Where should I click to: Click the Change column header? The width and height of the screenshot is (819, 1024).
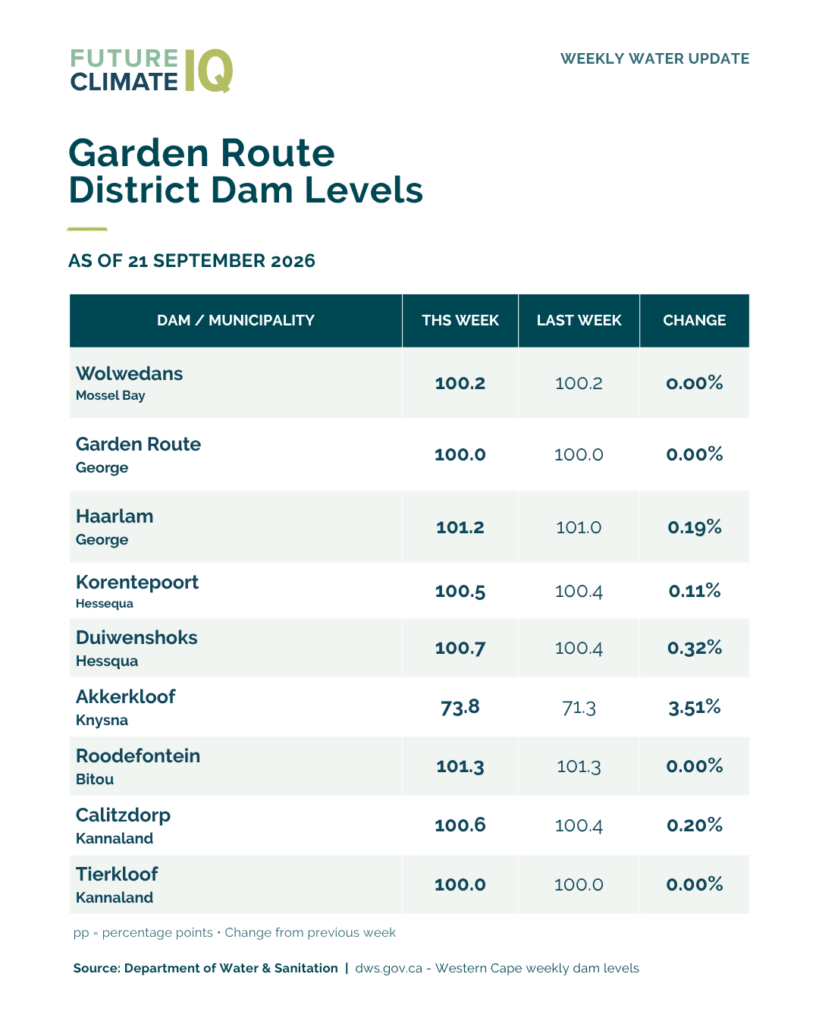(x=694, y=320)
